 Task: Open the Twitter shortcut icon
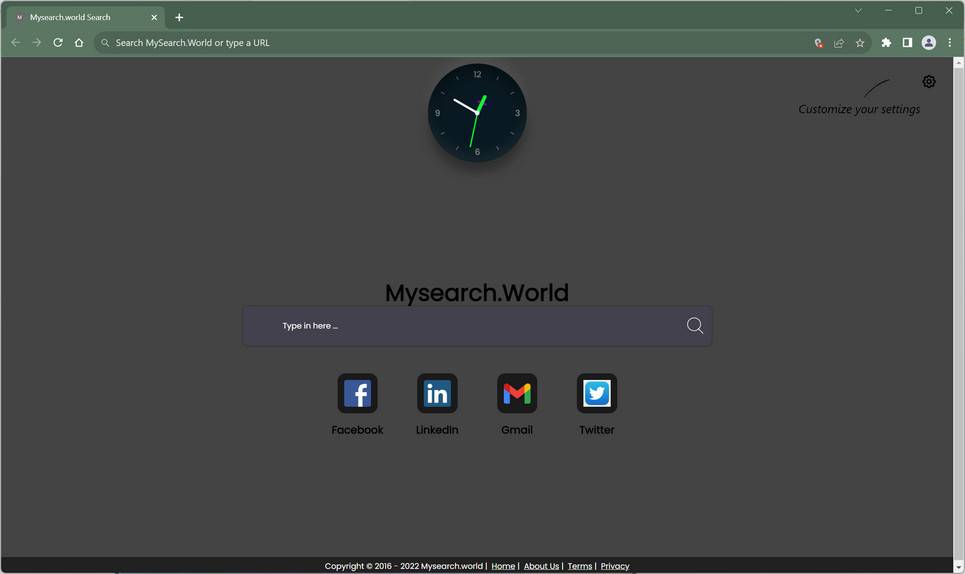coord(596,393)
